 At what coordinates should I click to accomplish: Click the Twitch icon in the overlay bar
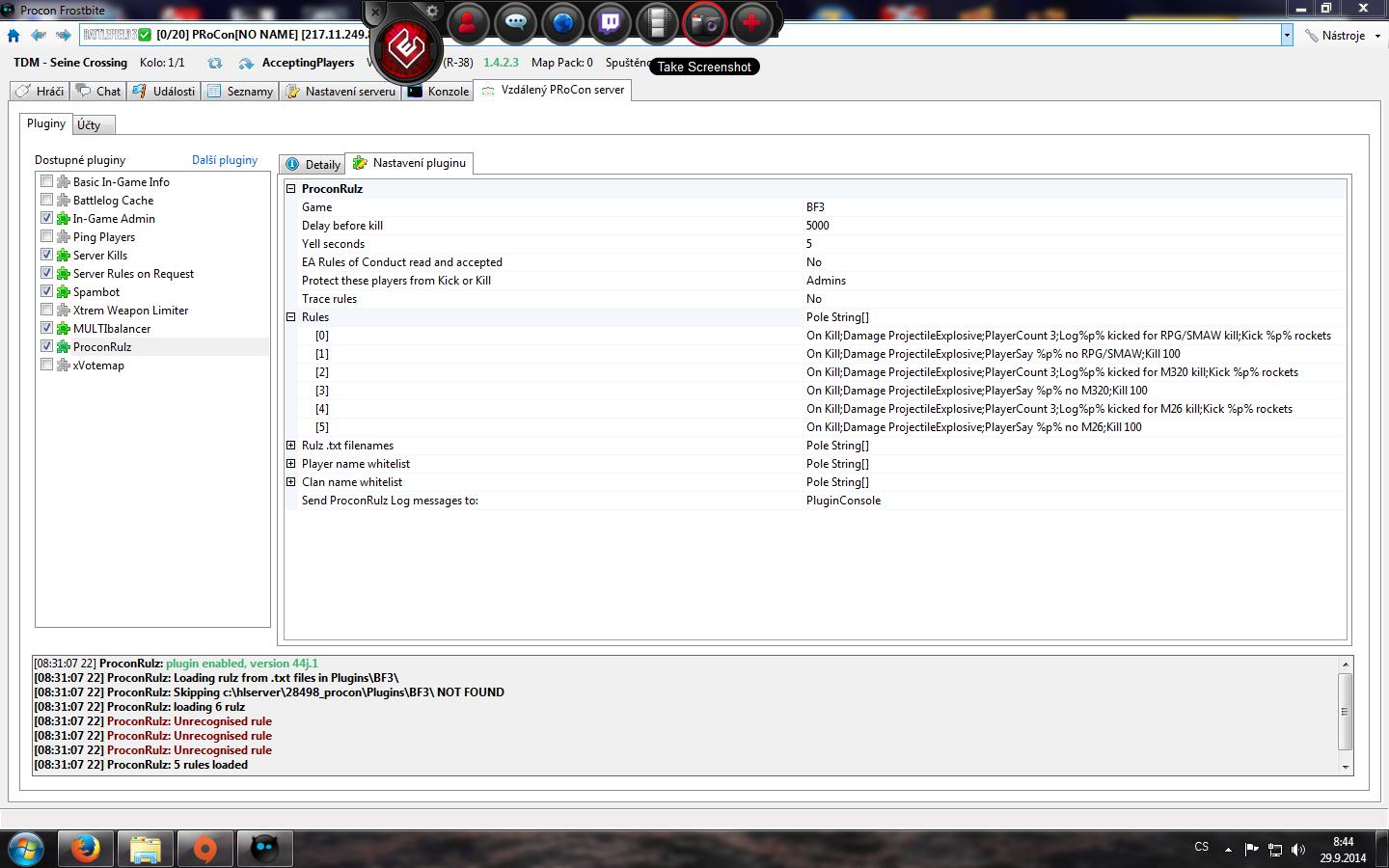click(610, 23)
